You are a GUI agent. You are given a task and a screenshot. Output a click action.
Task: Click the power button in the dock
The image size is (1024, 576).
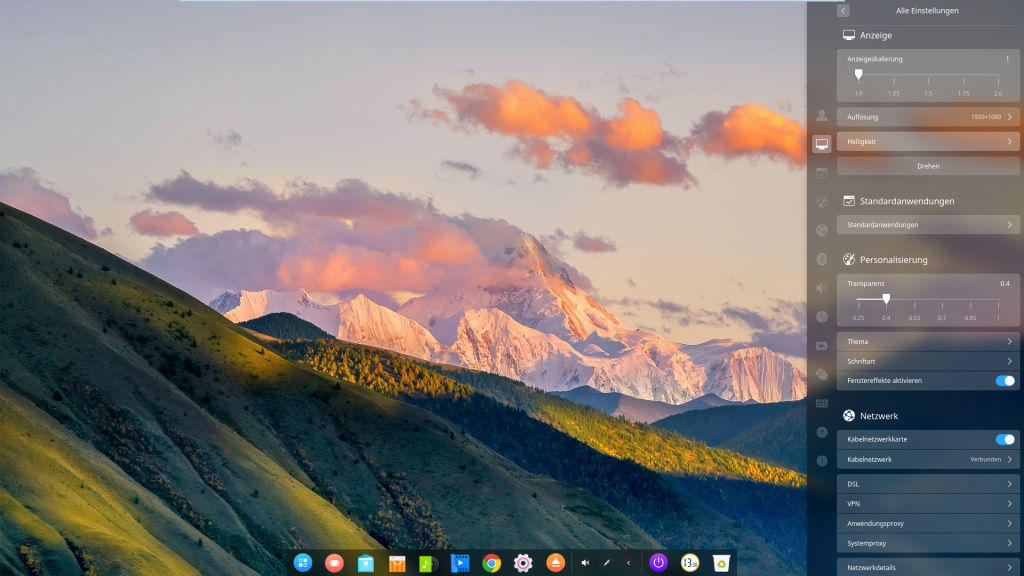tap(658, 563)
